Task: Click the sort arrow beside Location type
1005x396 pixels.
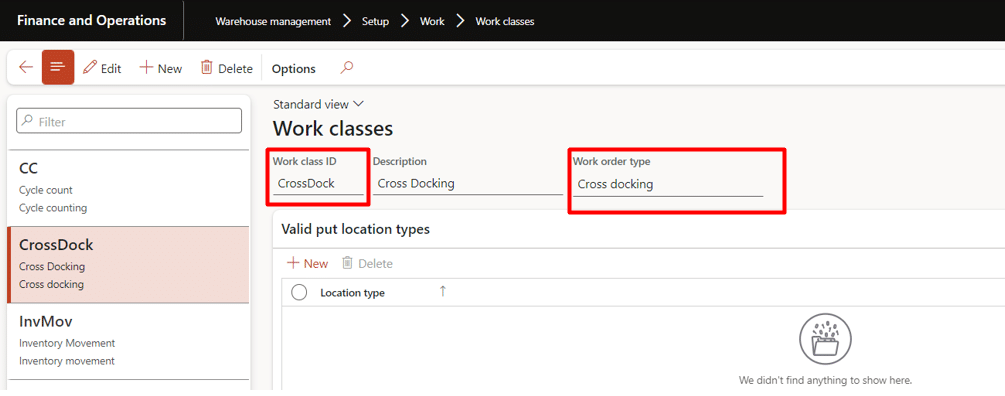Action: coord(442,292)
